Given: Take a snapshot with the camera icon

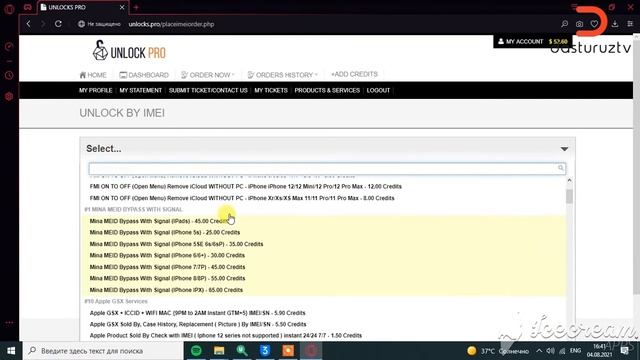Looking at the screenshot, I should pos(579,24).
